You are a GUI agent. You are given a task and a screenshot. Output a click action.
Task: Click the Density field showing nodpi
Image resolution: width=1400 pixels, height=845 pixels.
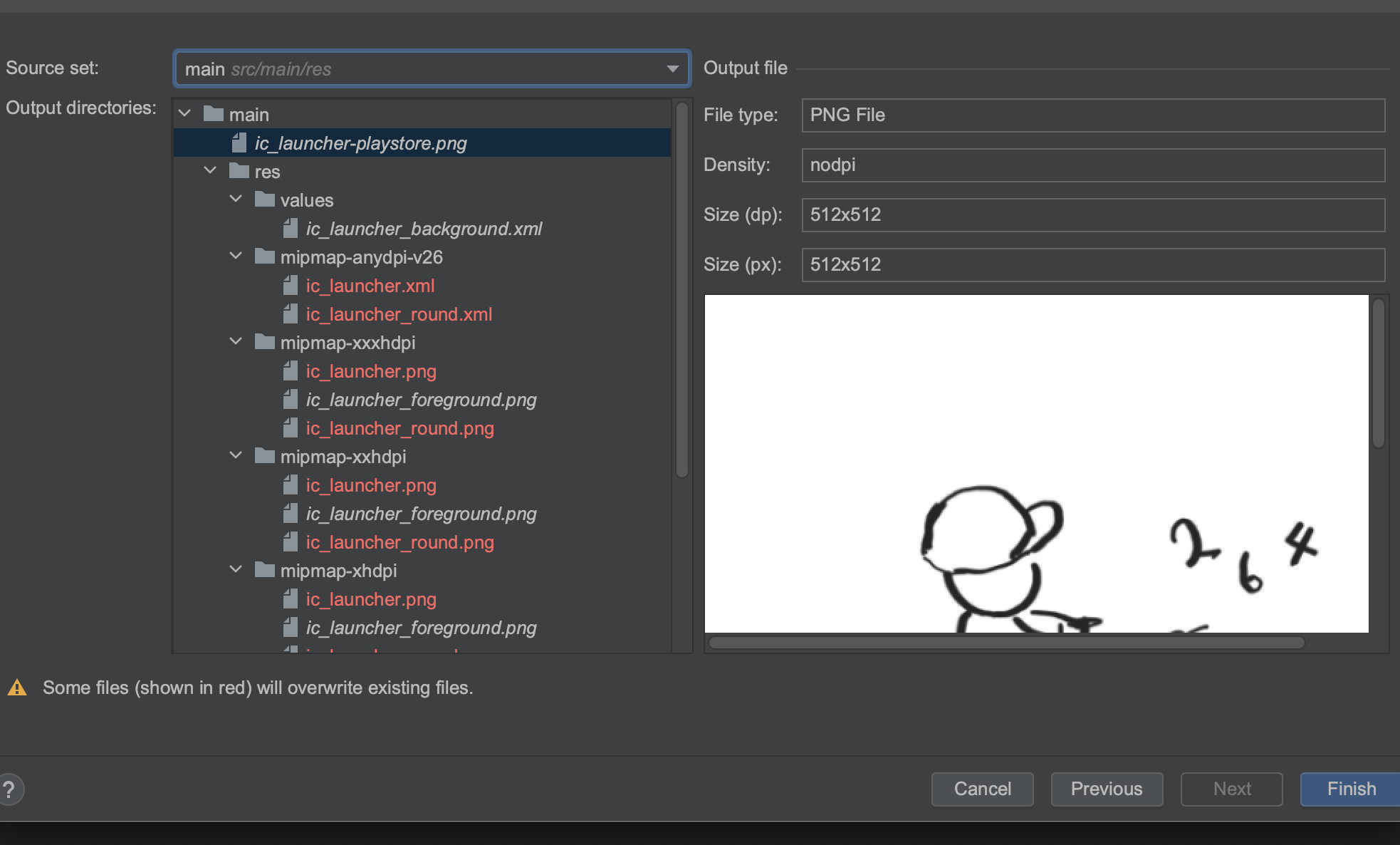pos(1092,165)
